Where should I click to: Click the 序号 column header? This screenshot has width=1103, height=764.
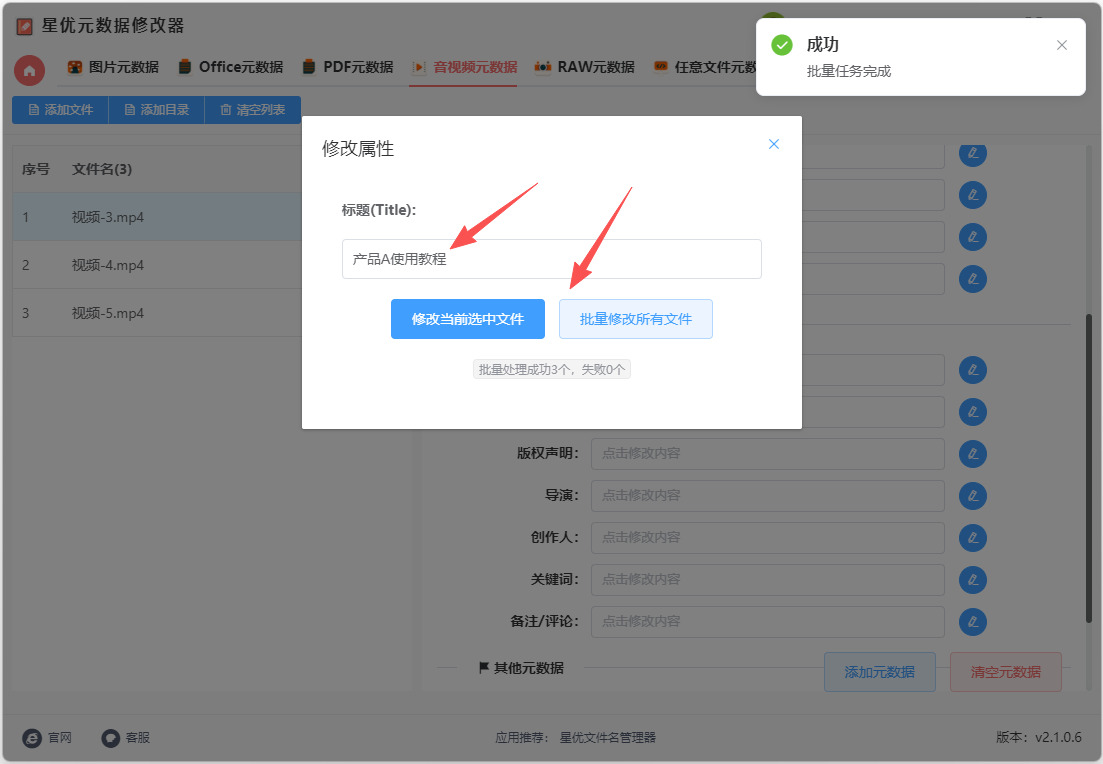(x=36, y=169)
